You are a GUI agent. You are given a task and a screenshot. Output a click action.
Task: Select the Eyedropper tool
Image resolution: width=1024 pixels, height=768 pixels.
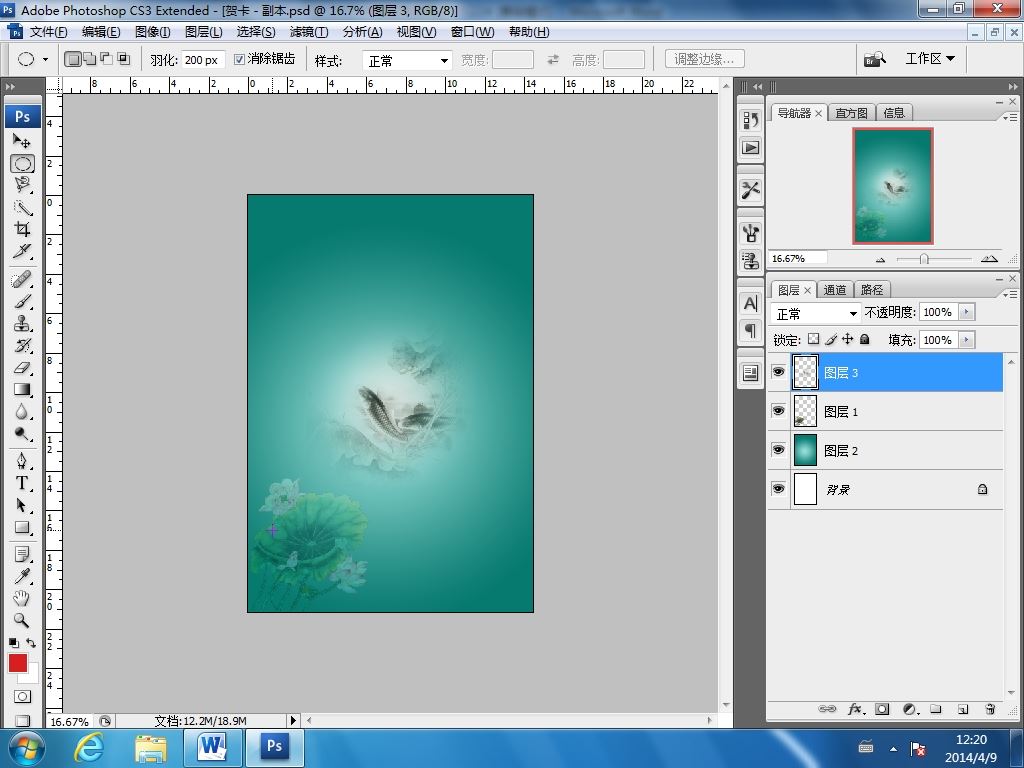[x=22, y=576]
